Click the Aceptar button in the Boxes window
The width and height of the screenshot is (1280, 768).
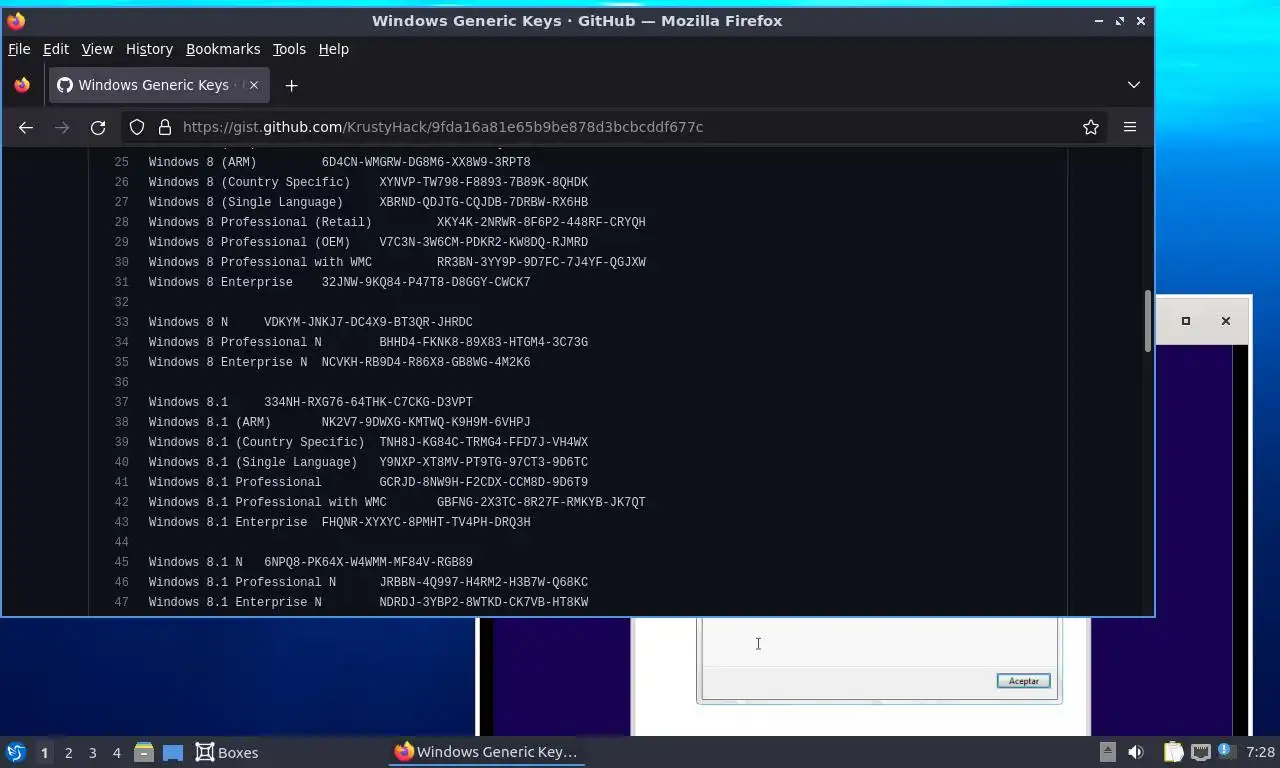pyautogui.click(x=1023, y=681)
